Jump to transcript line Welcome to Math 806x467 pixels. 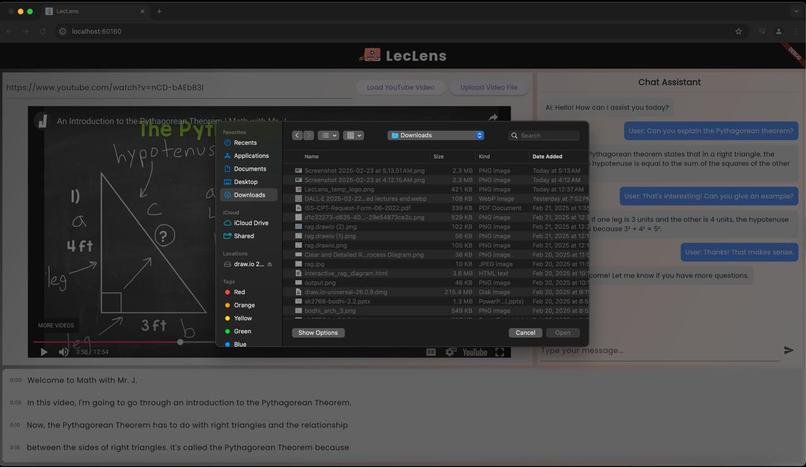(x=82, y=380)
